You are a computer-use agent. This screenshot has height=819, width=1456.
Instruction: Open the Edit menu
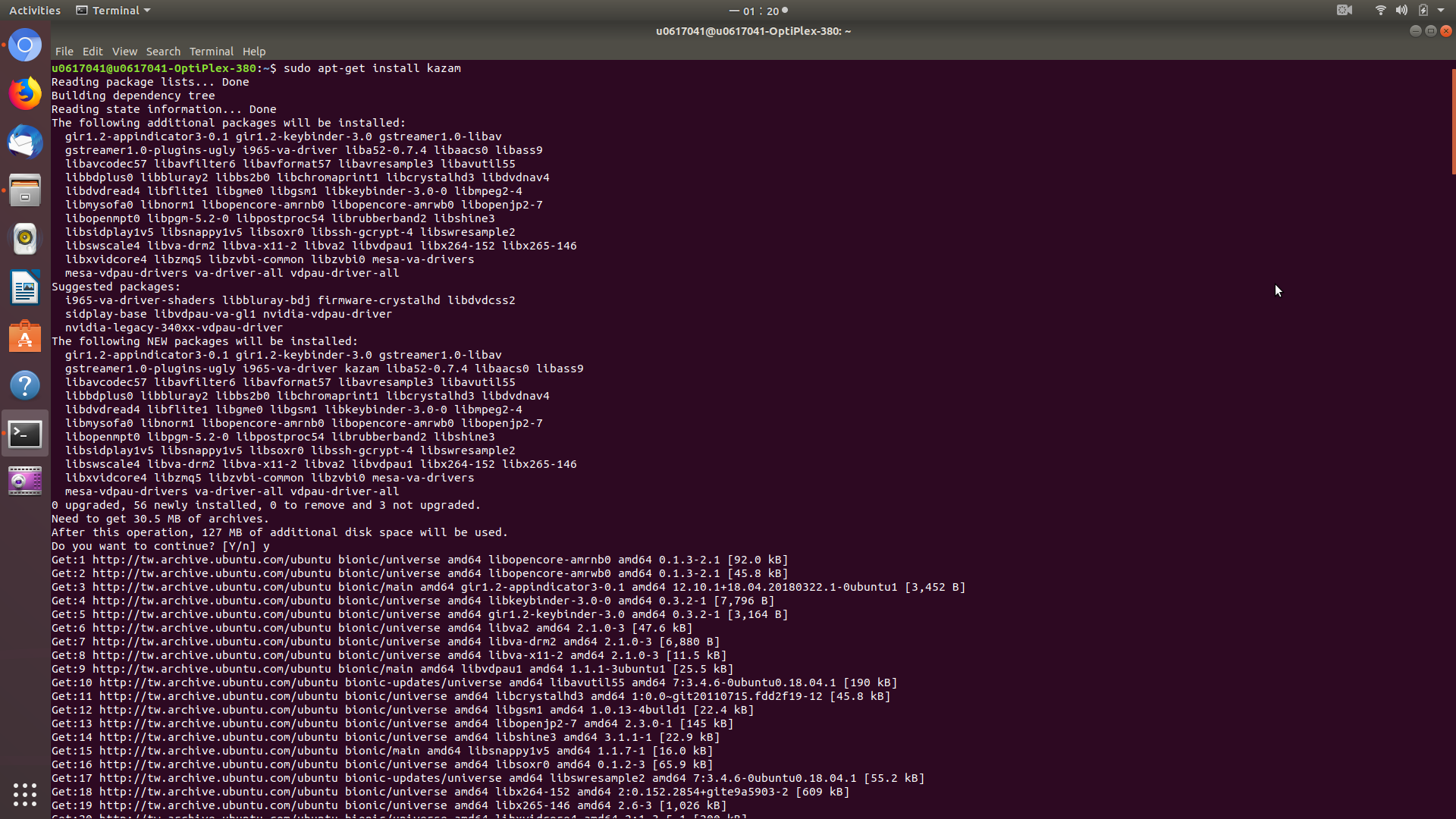point(93,52)
